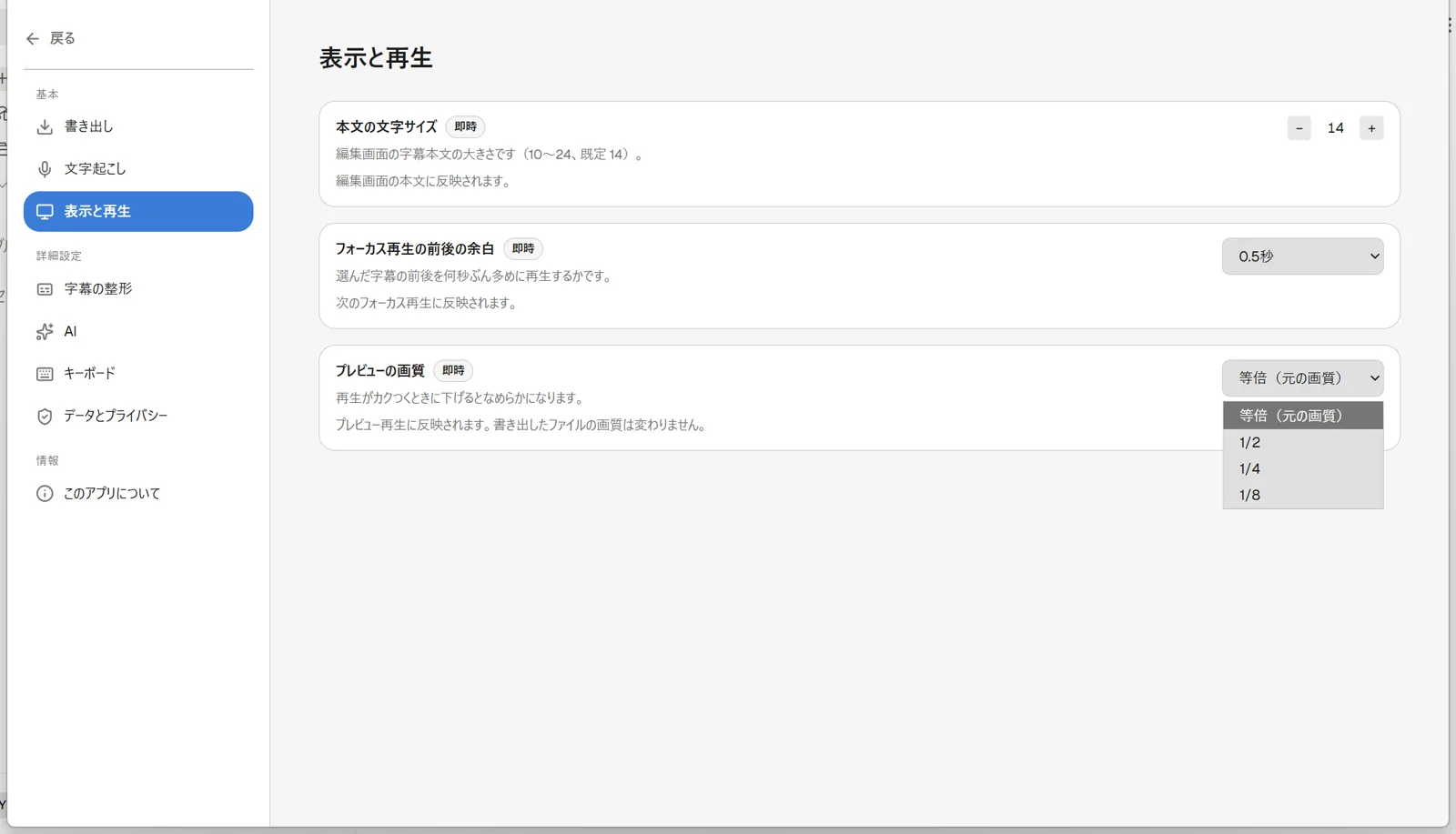Screen dimensions: 1456x834
Task: Click the フォーカス再生の前後の余白 setting title
Action: (x=415, y=249)
